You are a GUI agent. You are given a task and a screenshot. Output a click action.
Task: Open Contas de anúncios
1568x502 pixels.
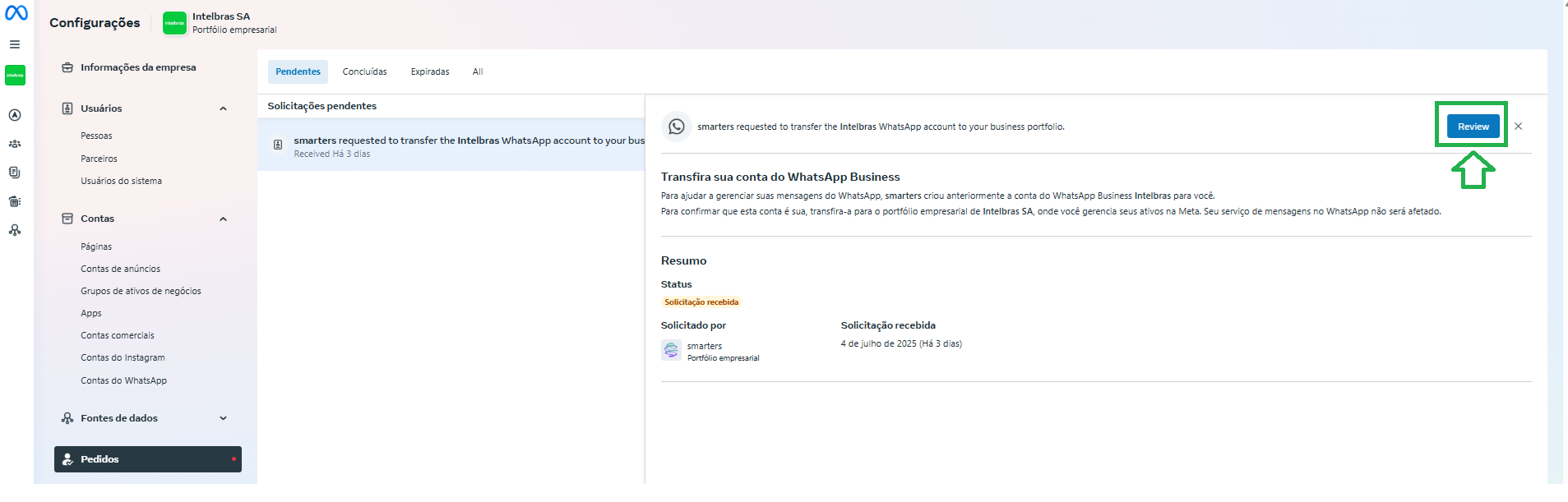coord(120,269)
